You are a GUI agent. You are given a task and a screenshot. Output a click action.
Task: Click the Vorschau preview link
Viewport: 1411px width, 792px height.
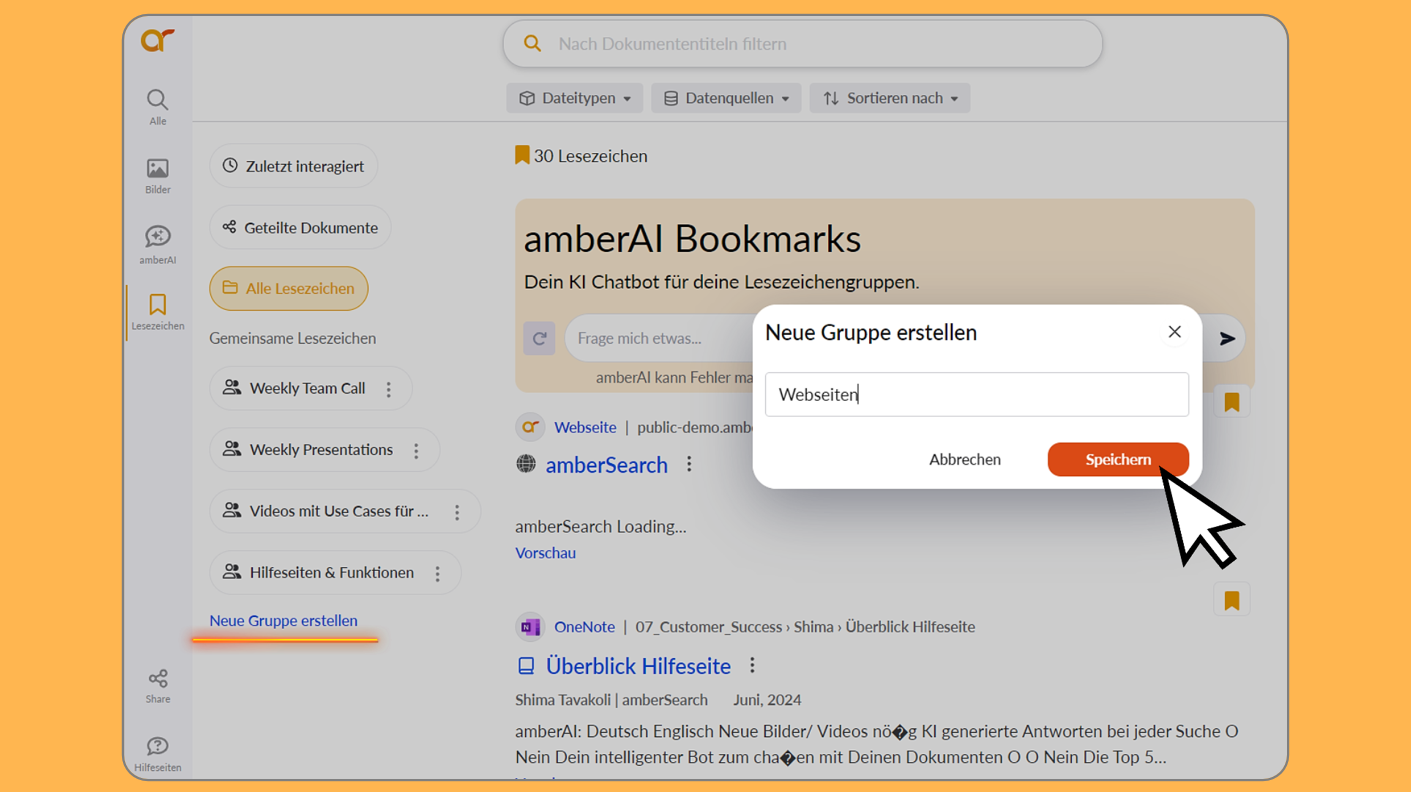(x=545, y=553)
